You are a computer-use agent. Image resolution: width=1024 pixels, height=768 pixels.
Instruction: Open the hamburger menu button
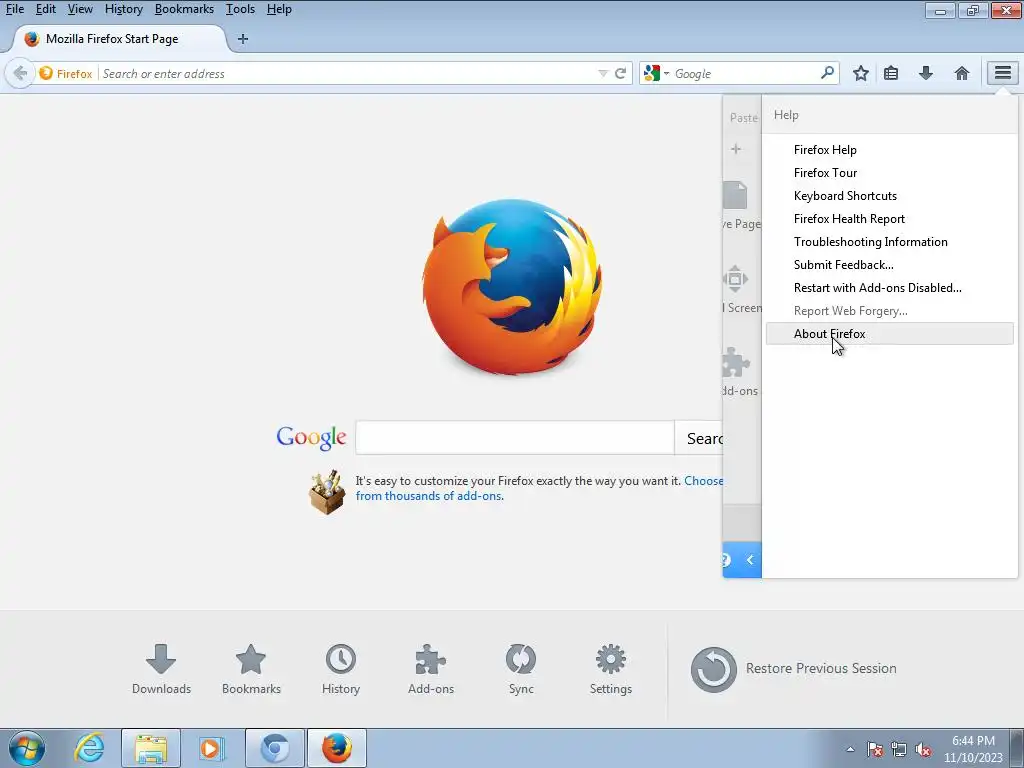coord(1002,73)
